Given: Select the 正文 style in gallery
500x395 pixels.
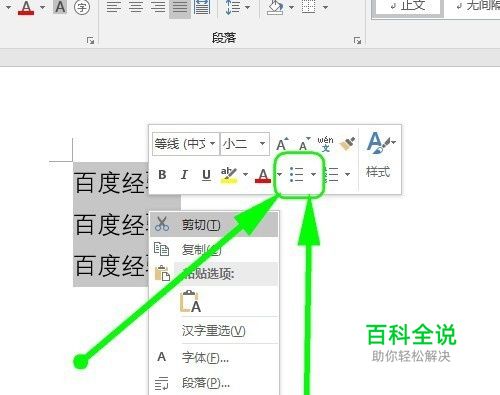Looking at the screenshot, I should coord(408,7).
